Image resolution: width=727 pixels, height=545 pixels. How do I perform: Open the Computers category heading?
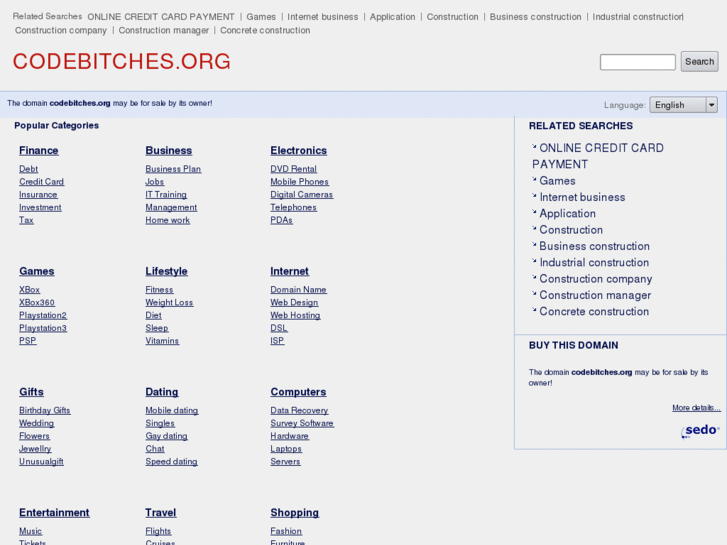pos(298,392)
